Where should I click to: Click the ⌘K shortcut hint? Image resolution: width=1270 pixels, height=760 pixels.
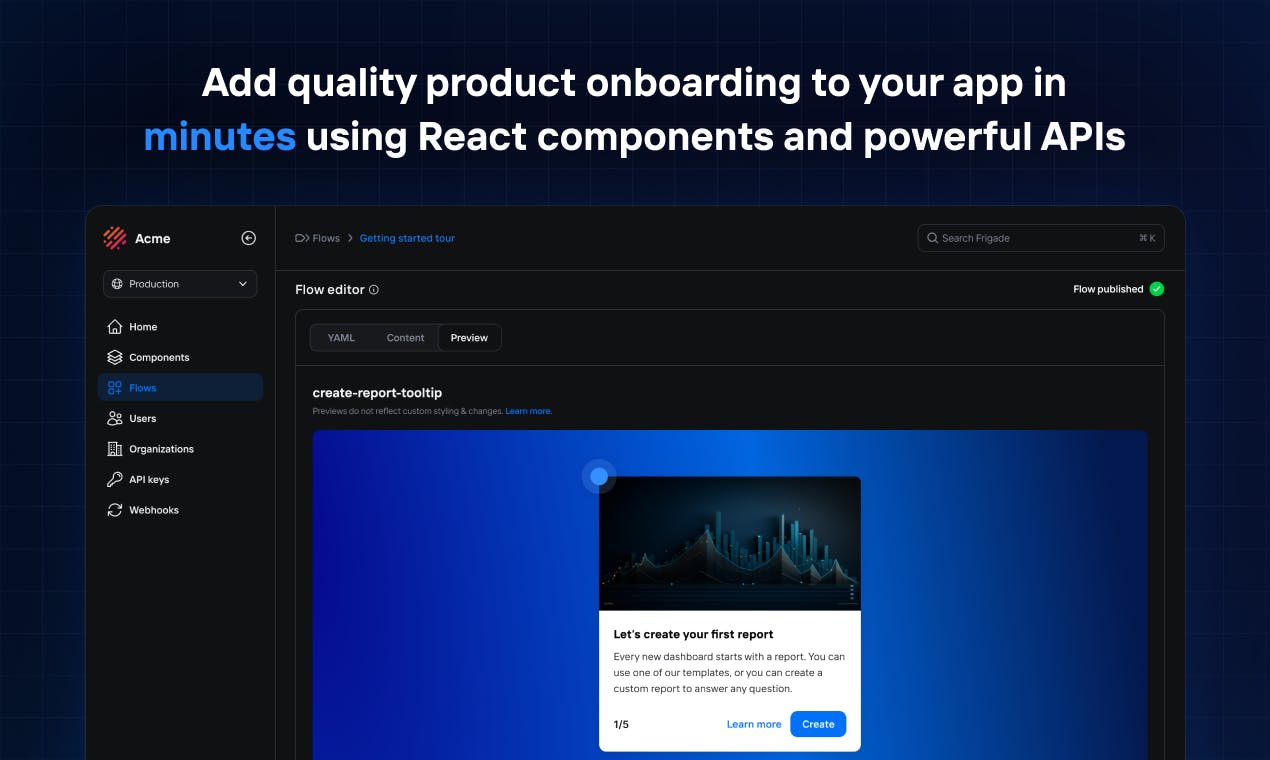click(1147, 238)
